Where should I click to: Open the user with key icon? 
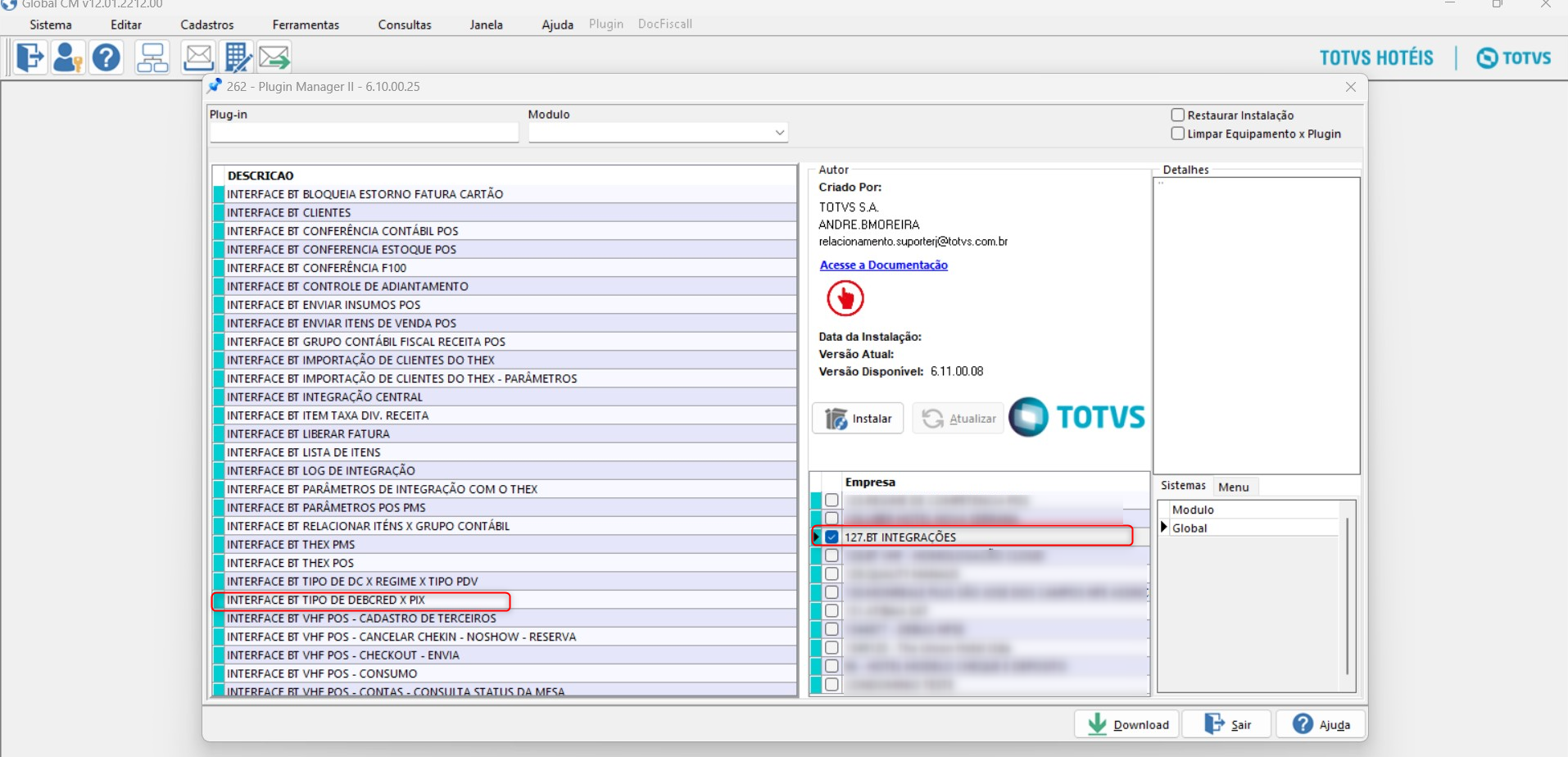point(68,57)
